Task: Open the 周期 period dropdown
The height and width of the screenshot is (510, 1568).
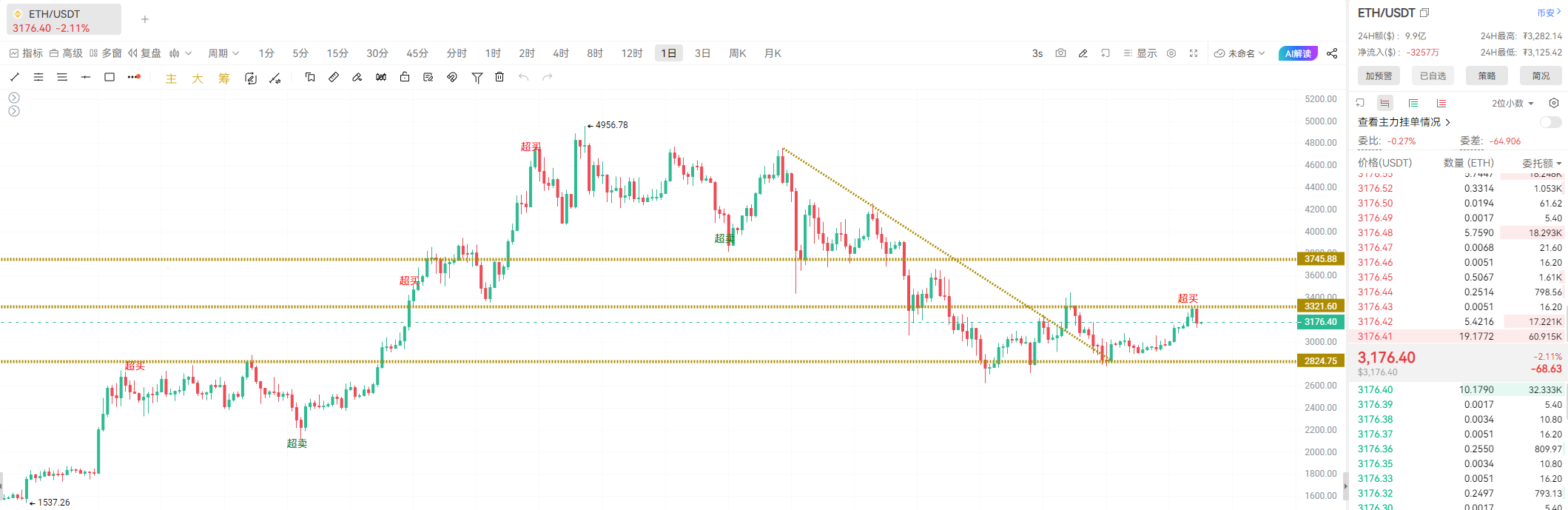Action: pyautogui.click(x=223, y=53)
